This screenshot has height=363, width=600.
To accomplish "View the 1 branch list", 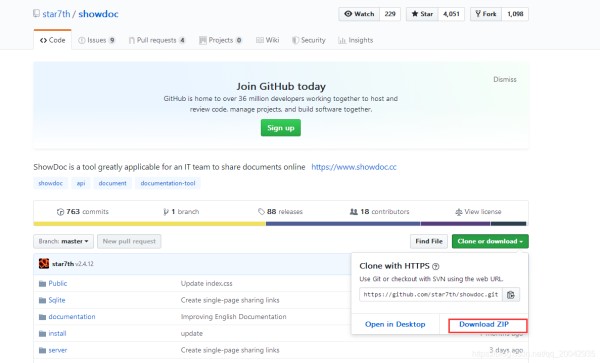I will click(181, 212).
